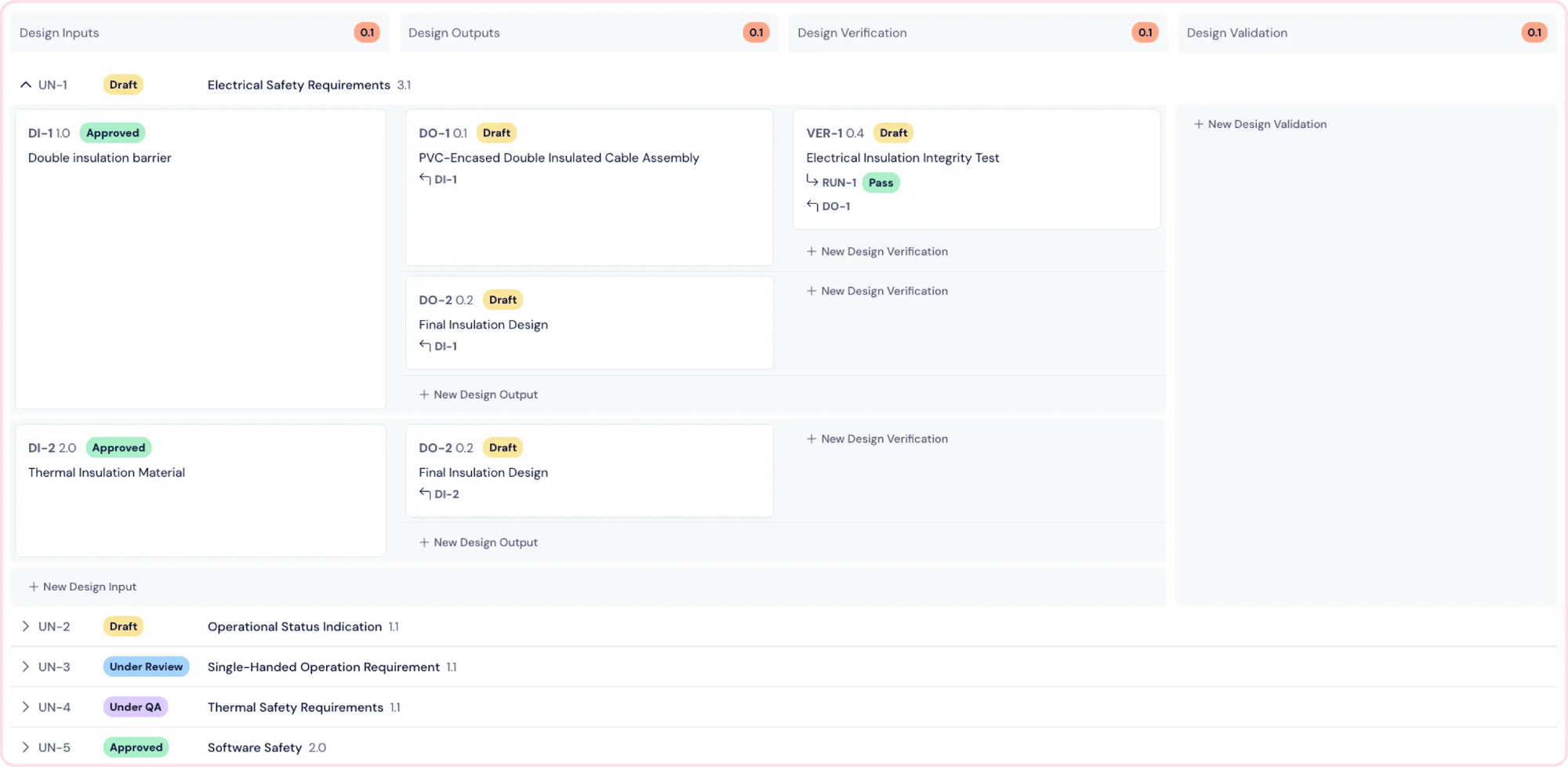Expand the UN-4 Thermal Safety Requirements row
The image size is (1568, 767).
click(x=26, y=707)
